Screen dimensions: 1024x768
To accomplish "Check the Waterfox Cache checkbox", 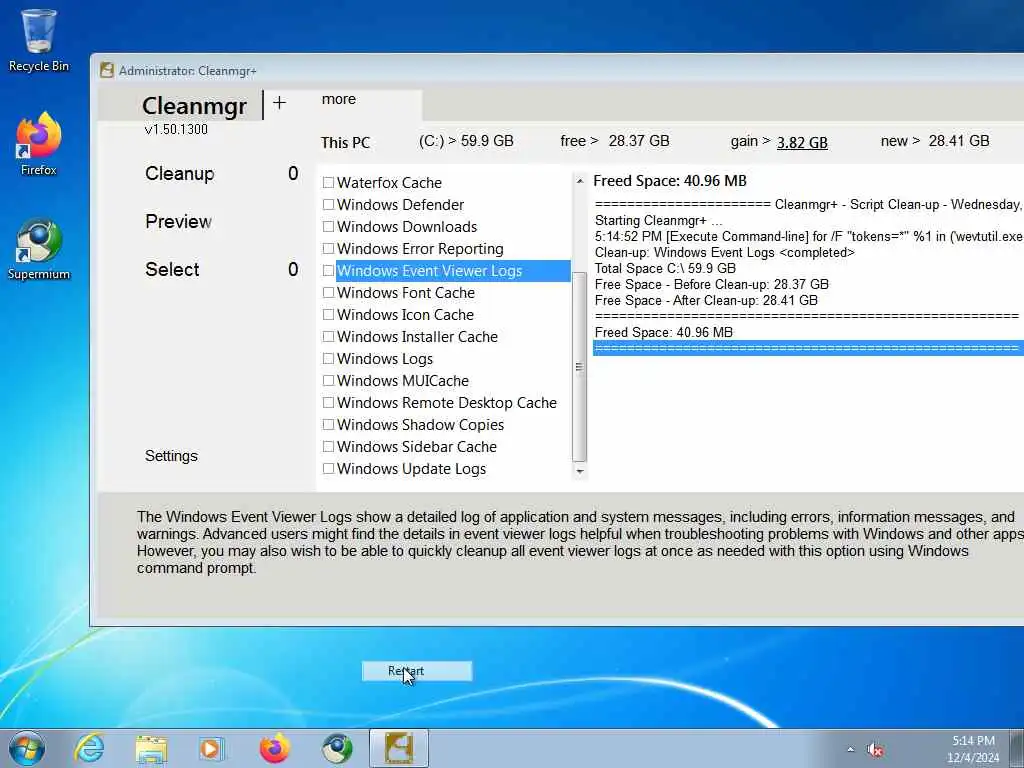I will pyautogui.click(x=328, y=183).
